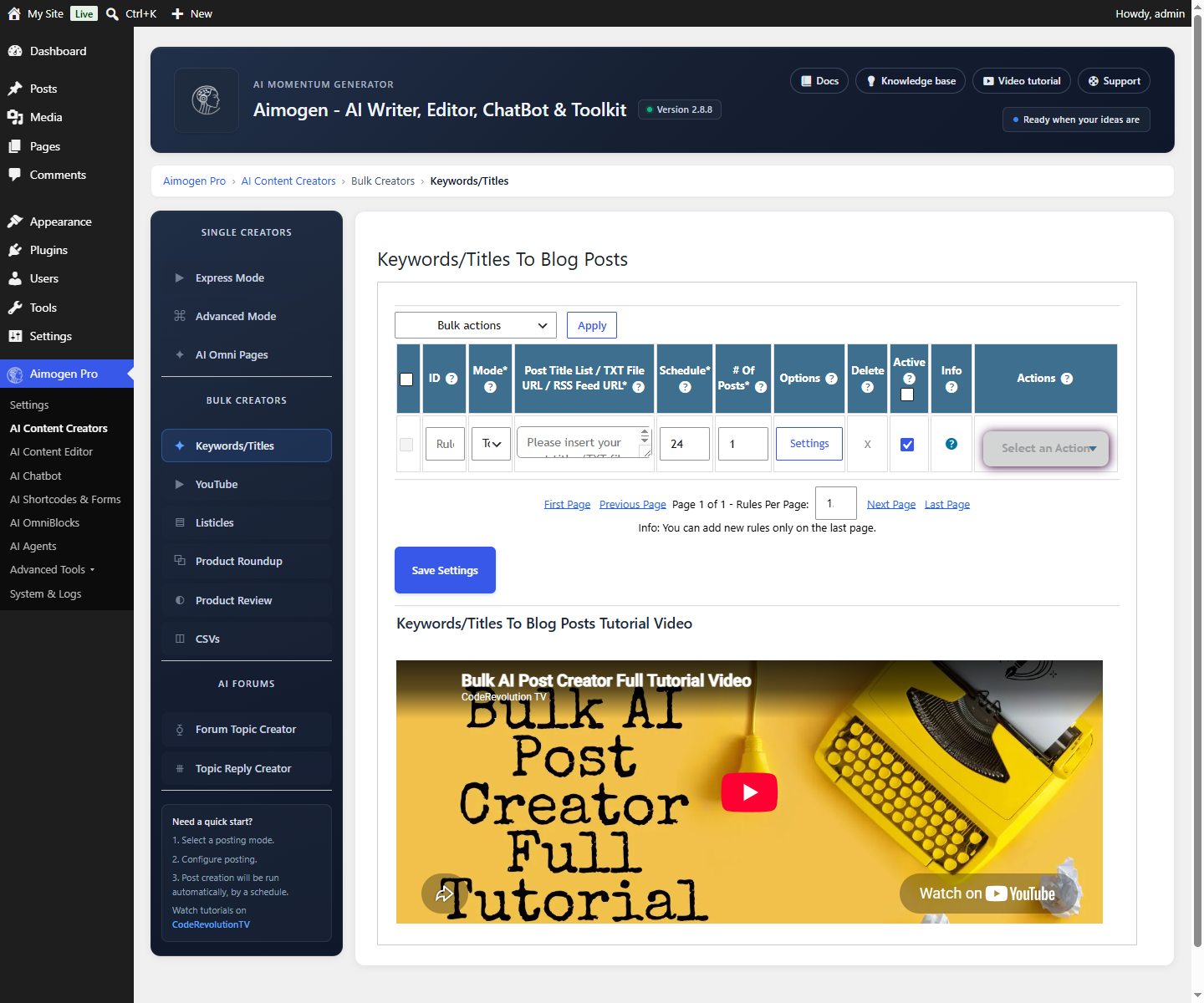
Task: Open Advanced Mode creator
Action: pos(247,316)
